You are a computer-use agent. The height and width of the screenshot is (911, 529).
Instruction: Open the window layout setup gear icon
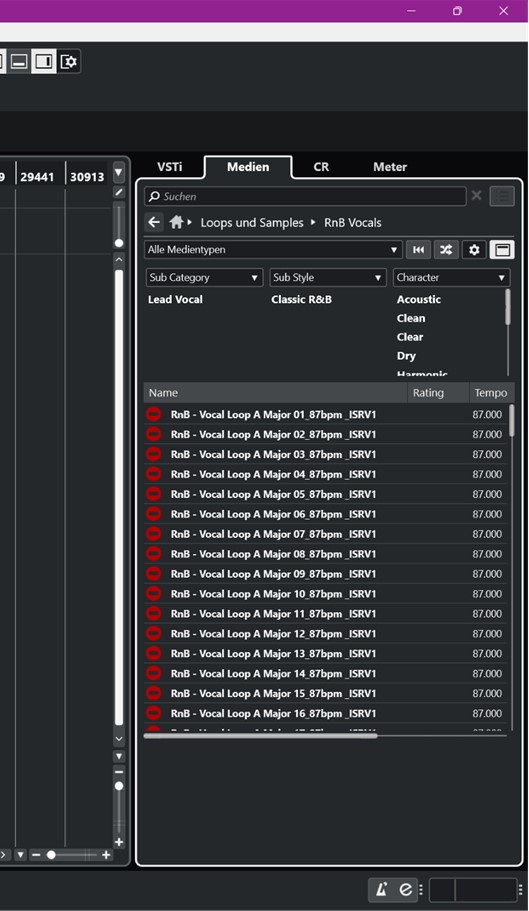tap(69, 62)
